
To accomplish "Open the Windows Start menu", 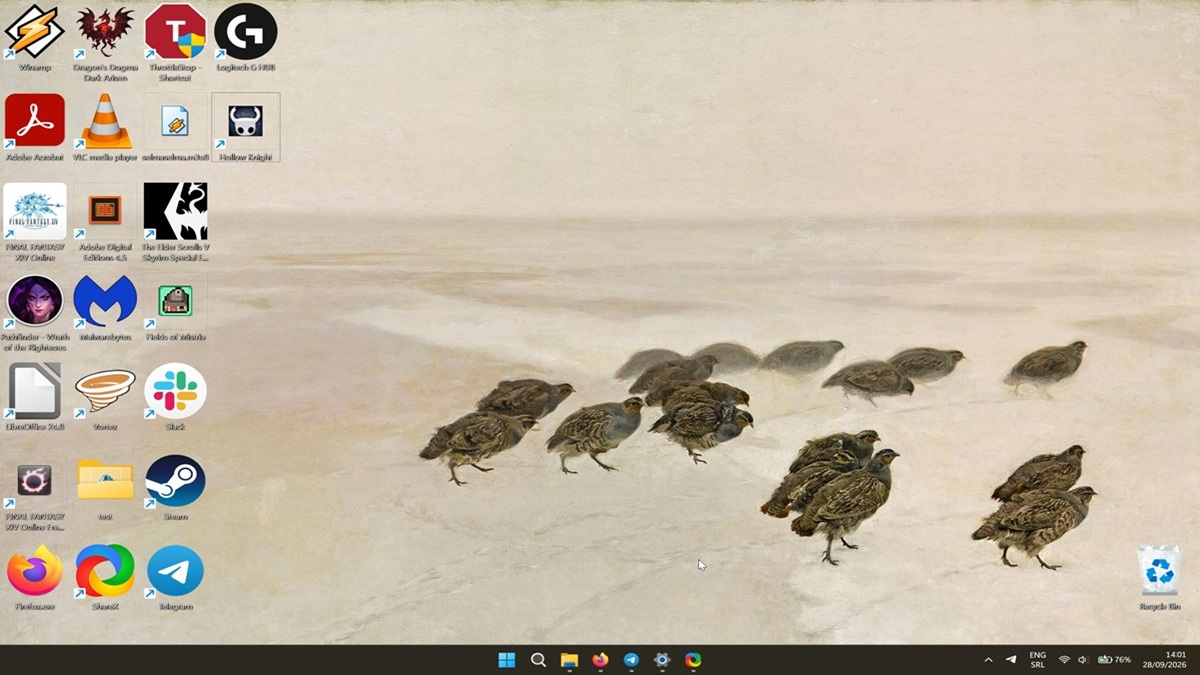I will pos(507,660).
